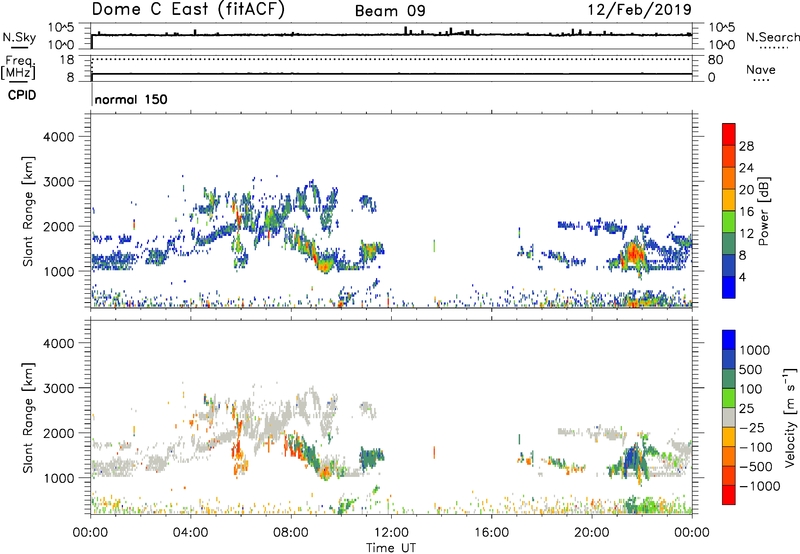Click 'Slant Range [km]' label on velocity panel
800x554 pixels.
point(28,418)
